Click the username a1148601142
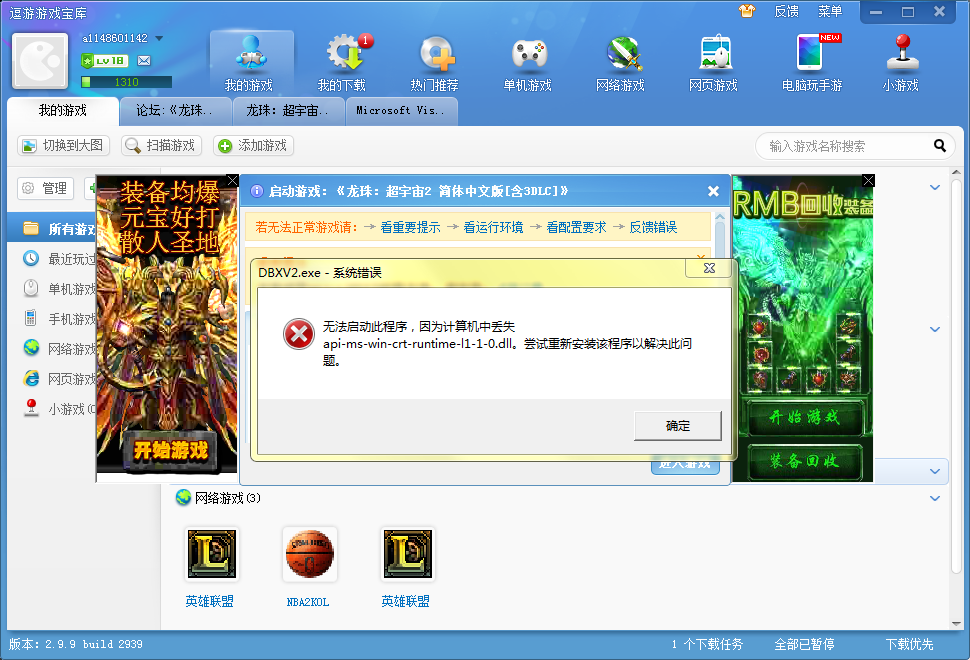This screenshot has width=970, height=660. point(115,38)
